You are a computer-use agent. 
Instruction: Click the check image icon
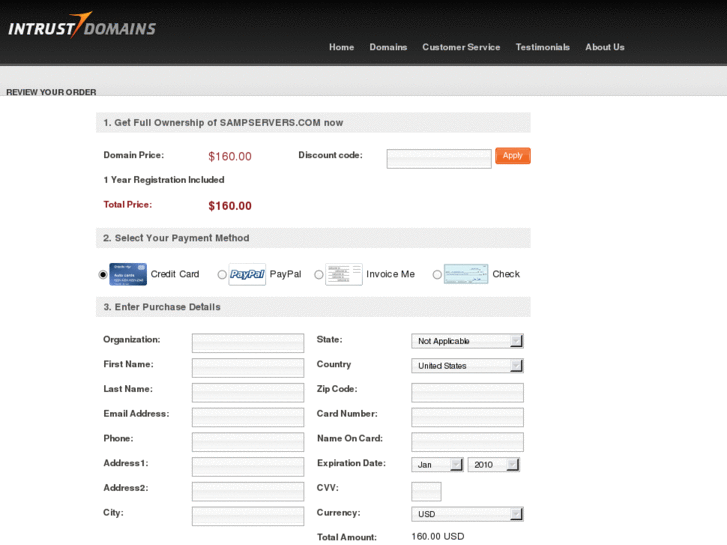click(x=466, y=274)
